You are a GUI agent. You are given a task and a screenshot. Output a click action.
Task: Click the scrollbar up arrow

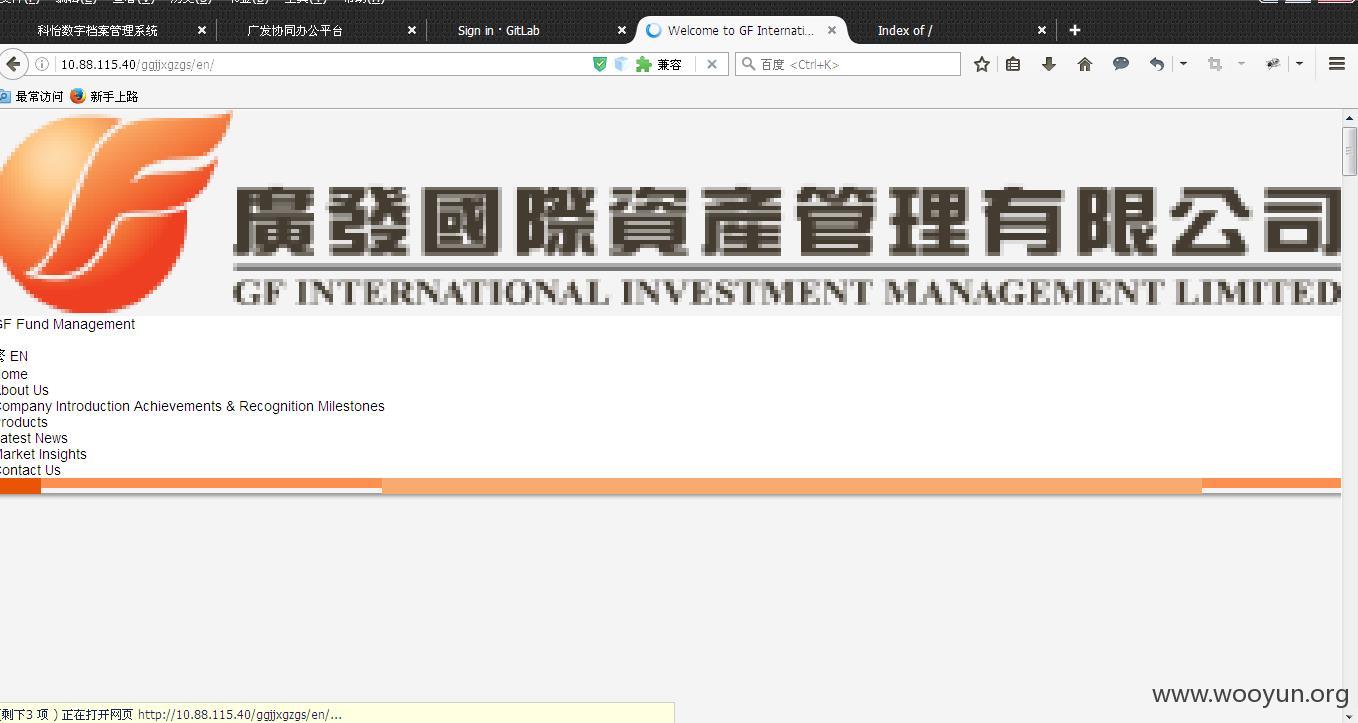point(1349,119)
